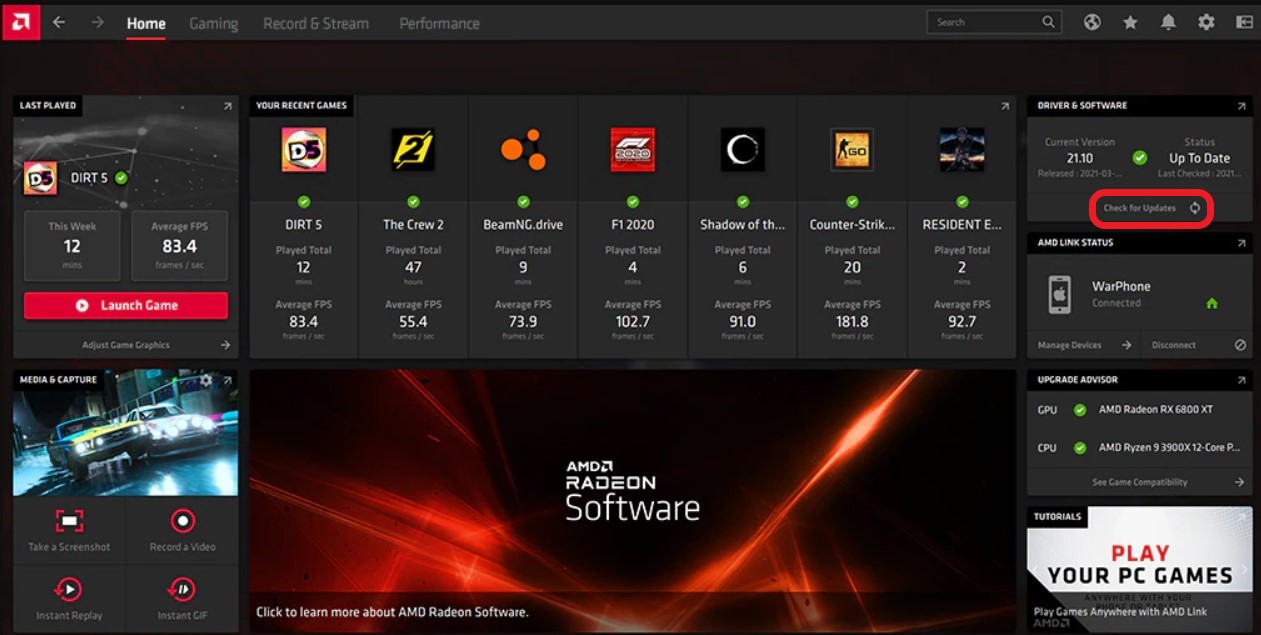Click the Average FPS 83.4 tile in Last Played
The image size is (1261, 635).
tap(180, 245)
